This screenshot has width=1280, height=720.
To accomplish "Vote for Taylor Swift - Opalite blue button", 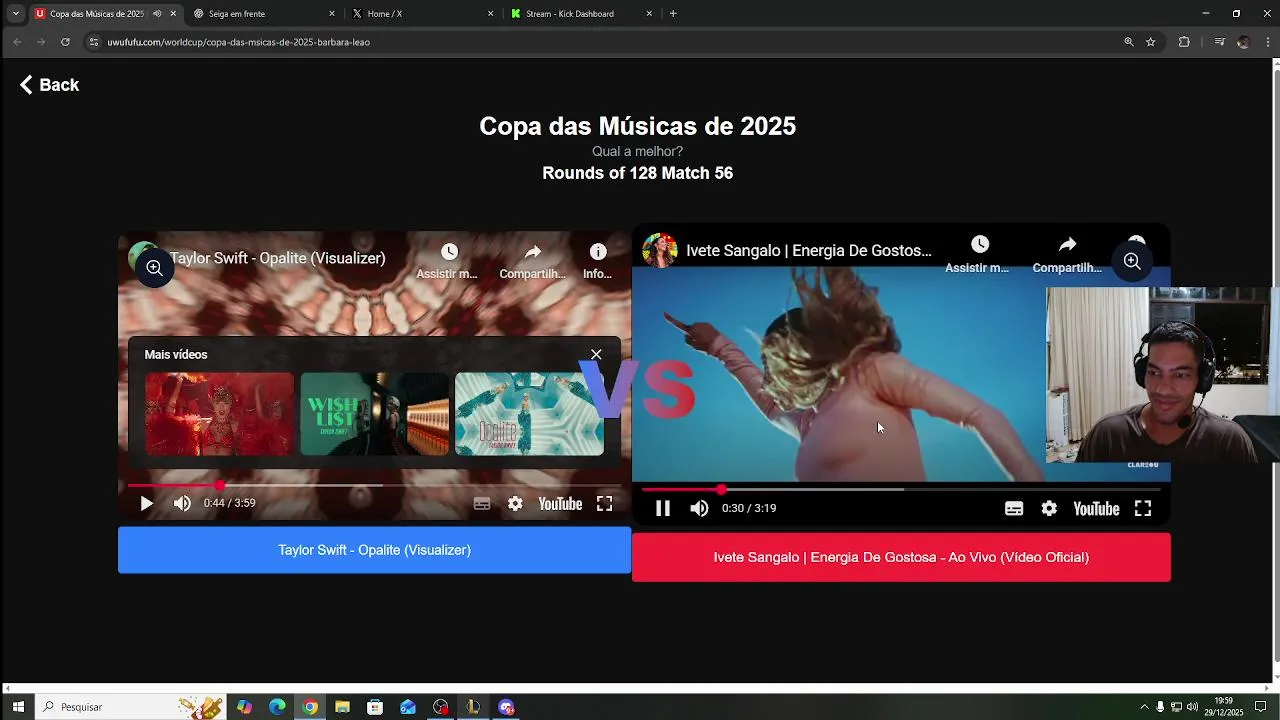I will 374,550.
